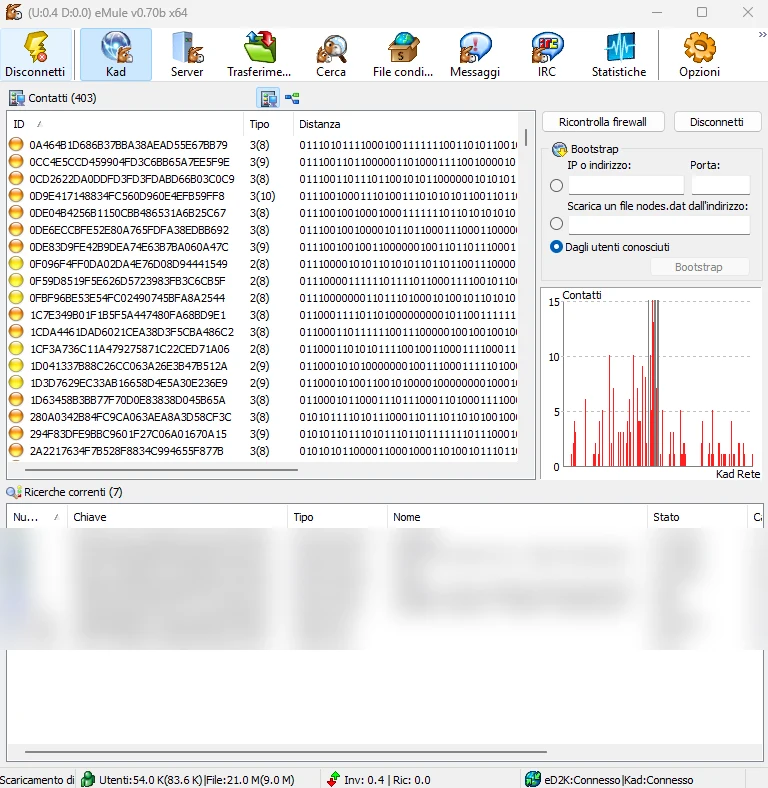Sort searches by Nome column header
768x788 pixels.
pos(517,517)
